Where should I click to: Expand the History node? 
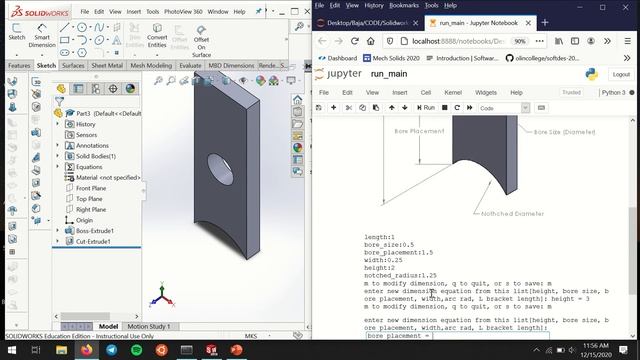pyautogui.click(x=58, y=124)
